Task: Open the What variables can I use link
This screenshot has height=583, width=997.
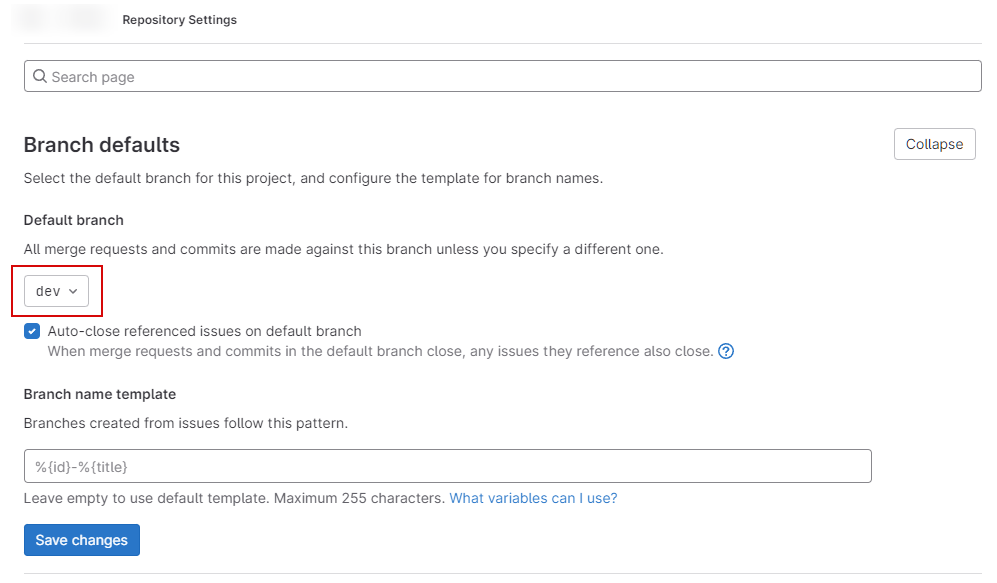Action: click(x=533, y=497)
